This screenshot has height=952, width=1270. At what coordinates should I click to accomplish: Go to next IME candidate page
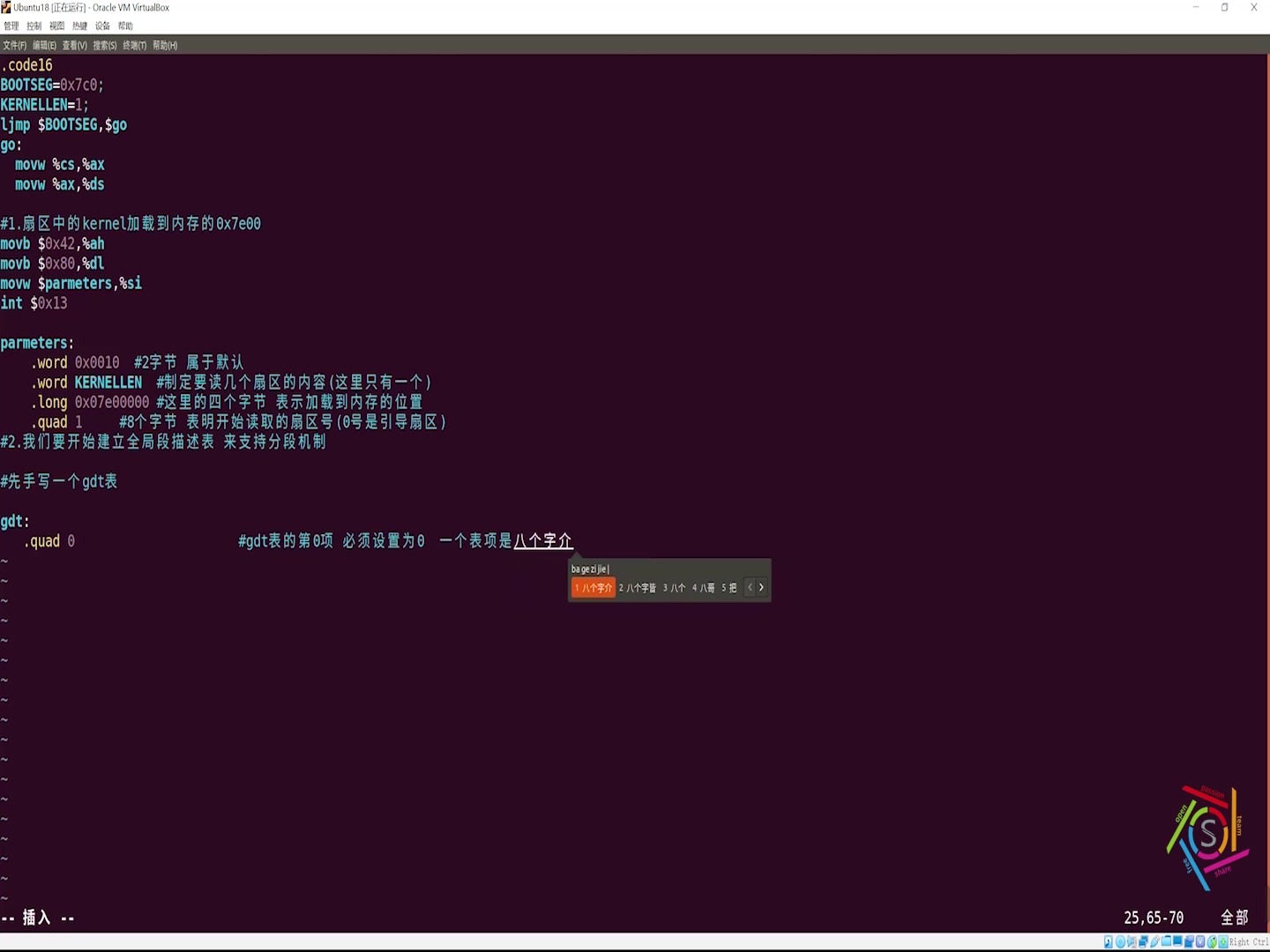click(762, 588)
